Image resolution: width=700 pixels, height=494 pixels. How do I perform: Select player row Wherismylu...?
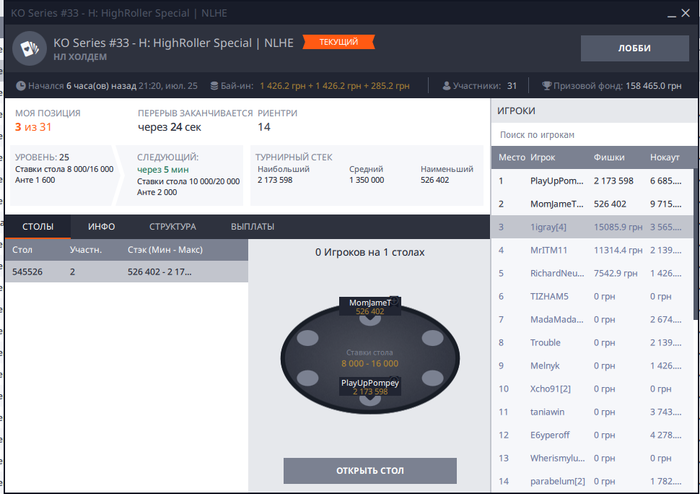click(x=592, y=458)
